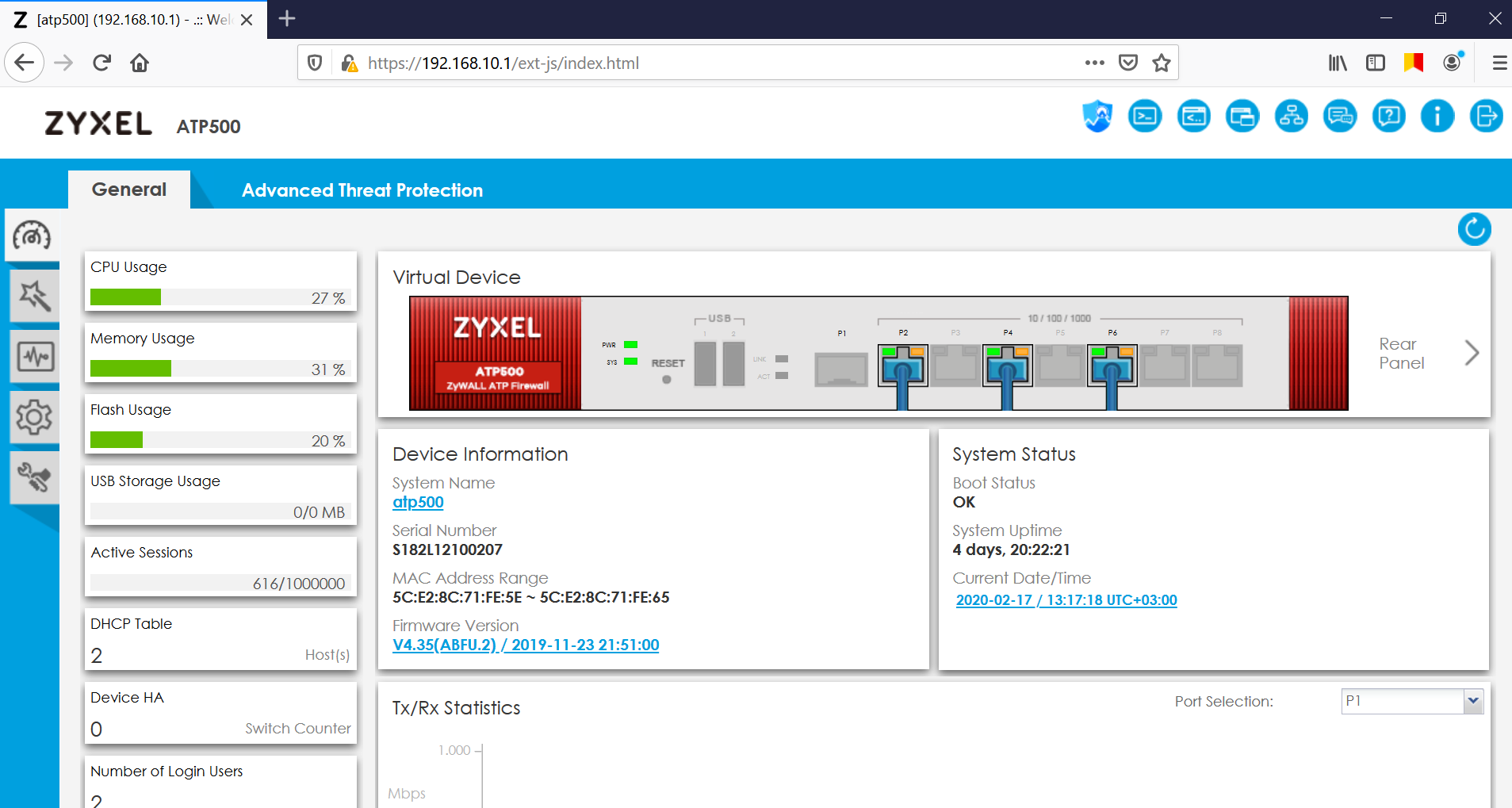The width and height of the screenshot is (1512, 808).
Task: Select the atp500 browser tab
Action: tap(133, 19)
